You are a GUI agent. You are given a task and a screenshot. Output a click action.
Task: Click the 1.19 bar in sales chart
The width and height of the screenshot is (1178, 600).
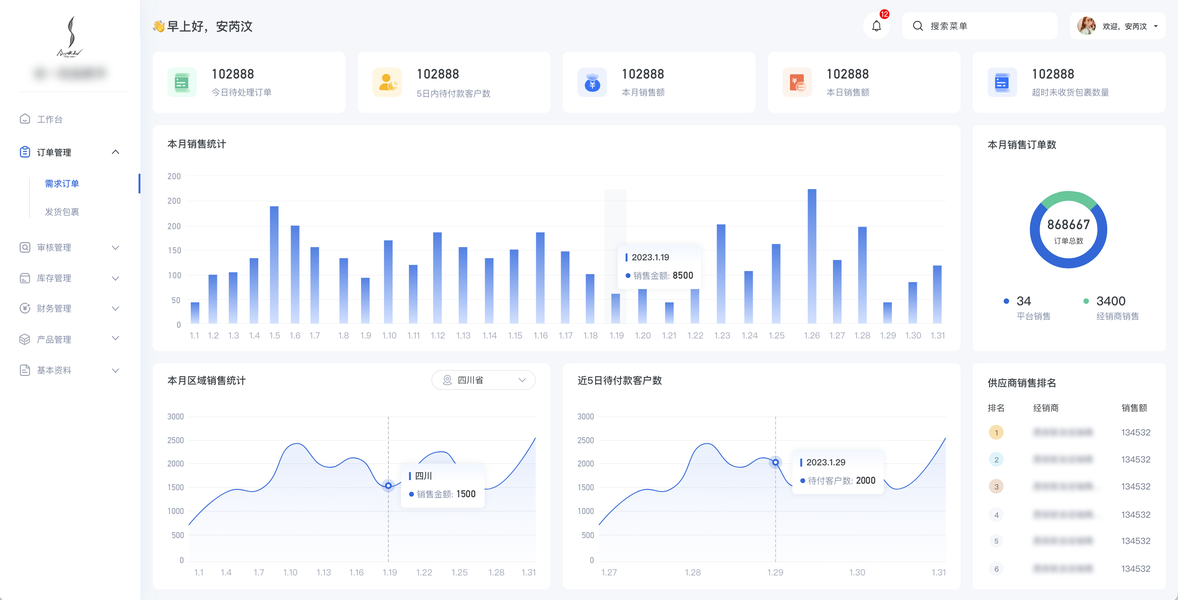pyautogui.click(x=615, y=309)
